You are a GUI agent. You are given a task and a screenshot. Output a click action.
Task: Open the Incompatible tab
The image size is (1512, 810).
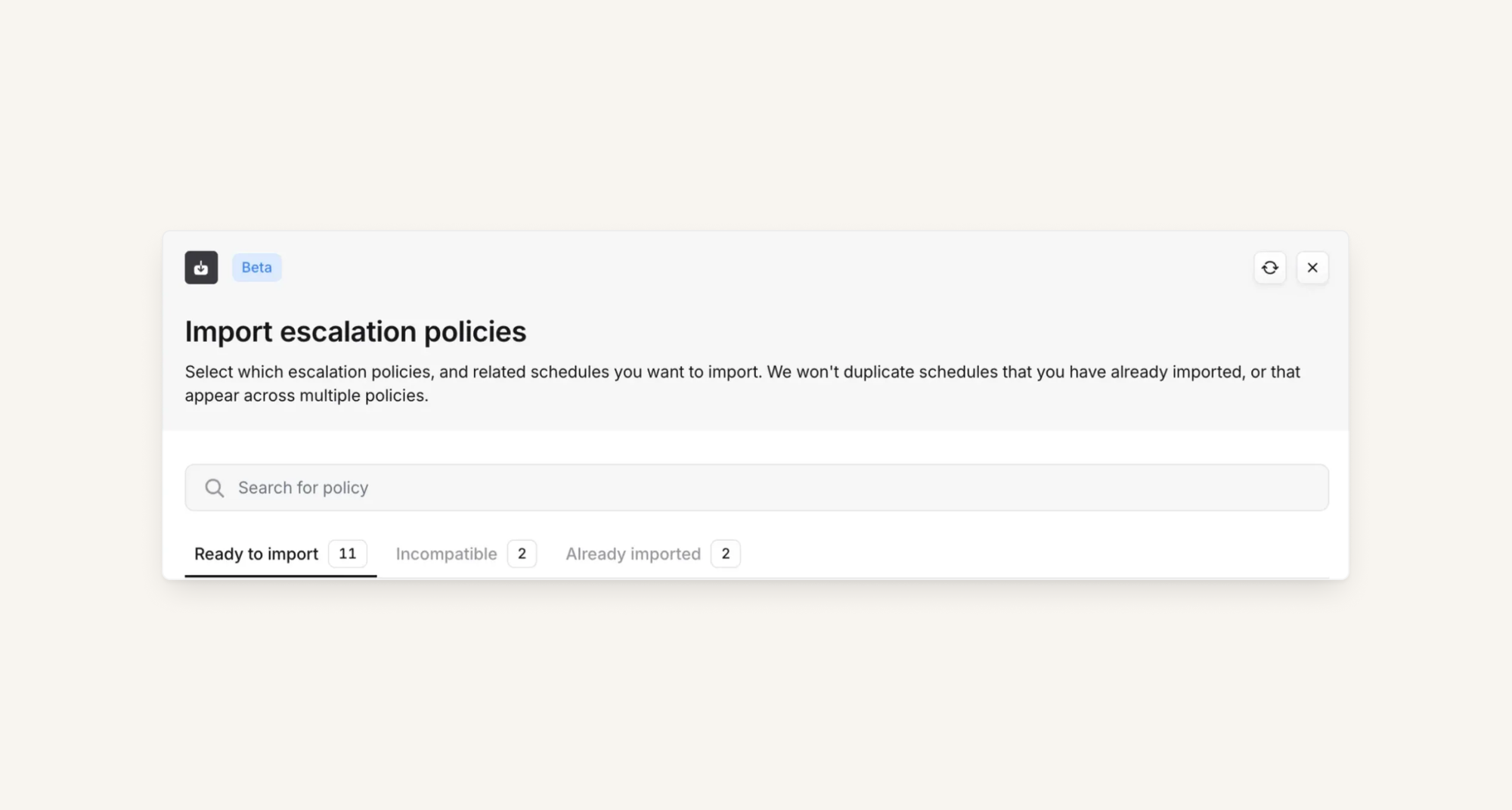click(x=465, y=554)
